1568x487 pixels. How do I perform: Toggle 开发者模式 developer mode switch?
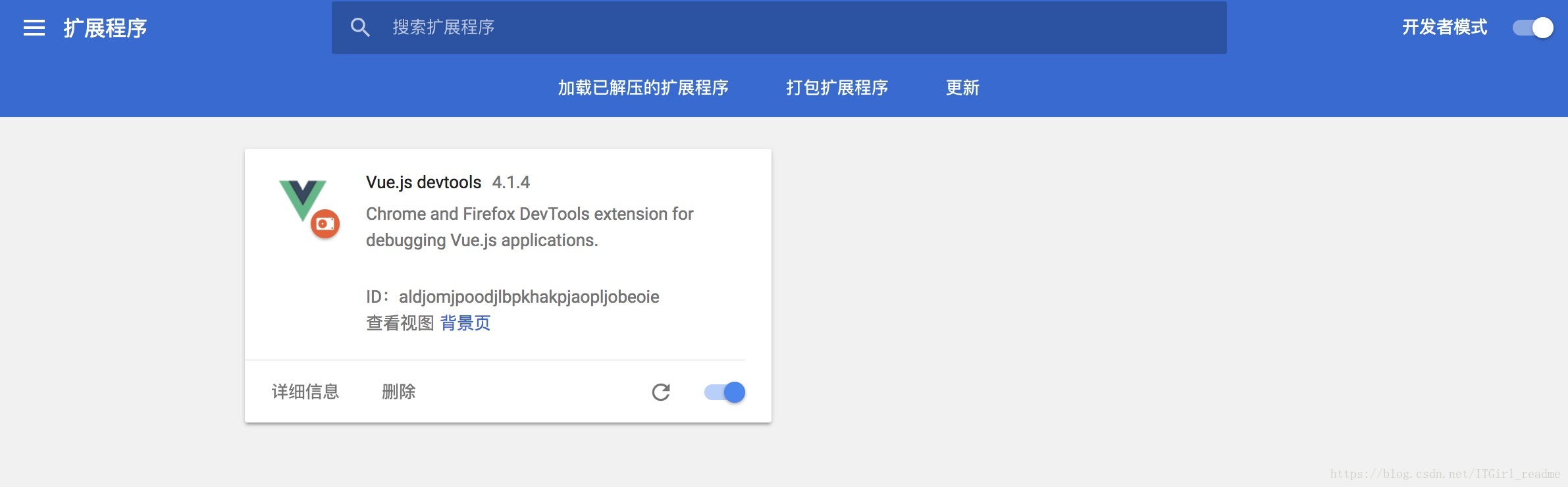click(1532, 28)
